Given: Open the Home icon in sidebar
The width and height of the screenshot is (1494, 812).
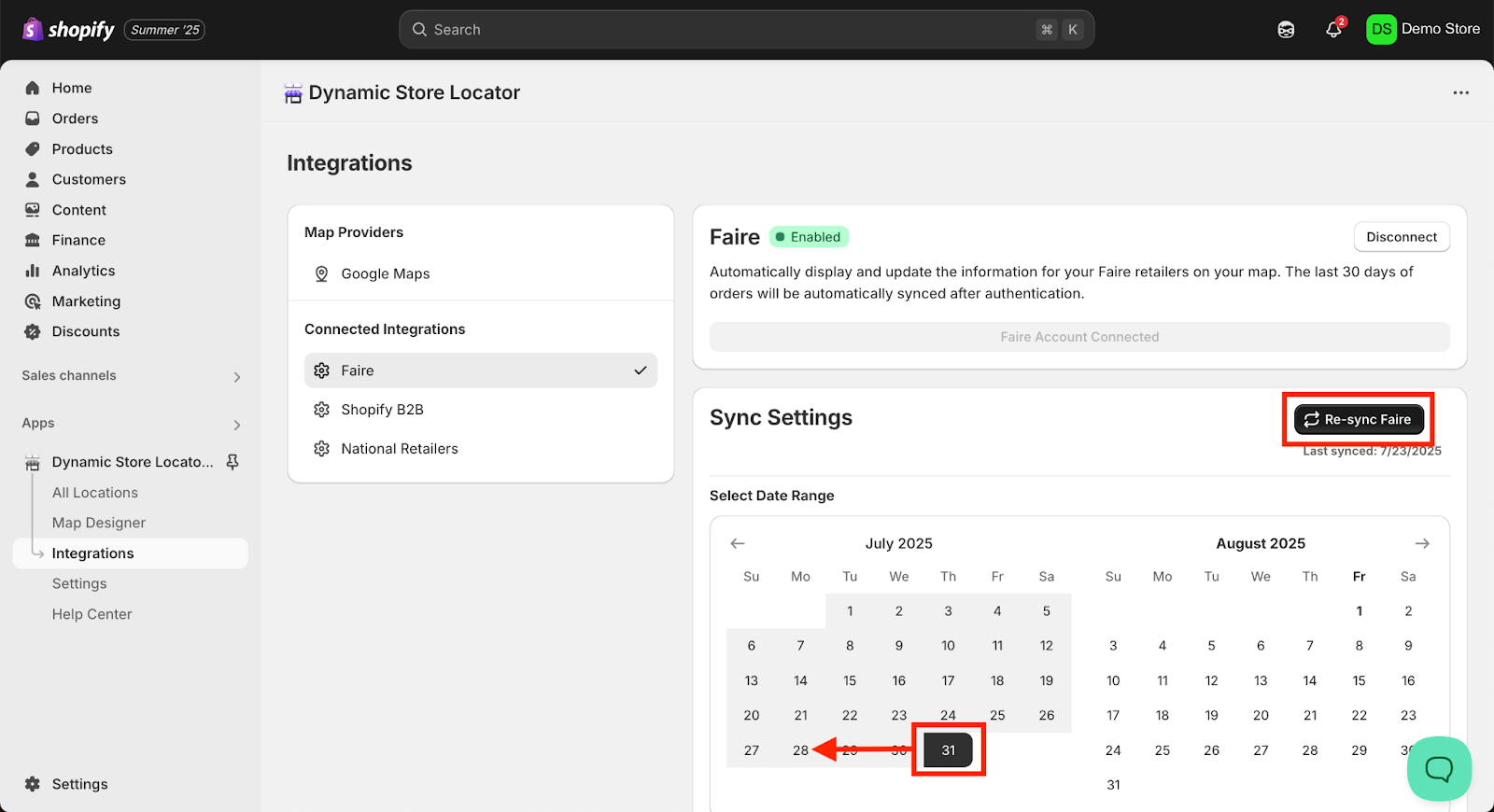Looking at the screenshot, I should coord(33,88).
